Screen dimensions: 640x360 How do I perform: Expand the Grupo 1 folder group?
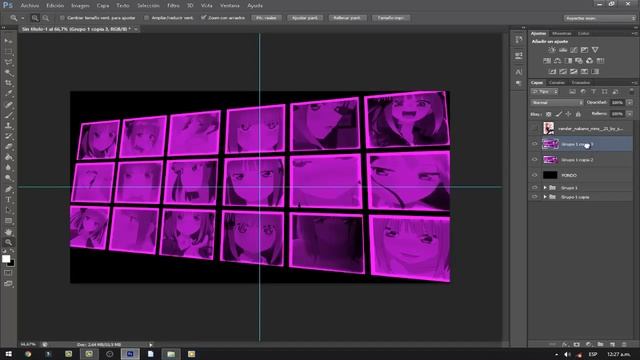point(545,188)
